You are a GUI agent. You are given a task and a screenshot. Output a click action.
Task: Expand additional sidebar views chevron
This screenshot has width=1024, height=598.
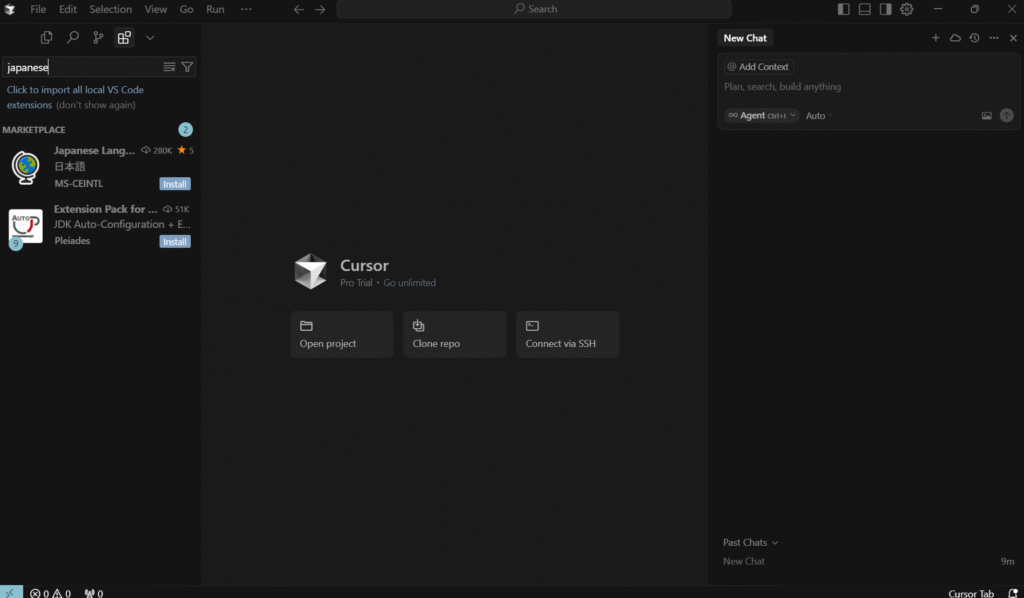coord(150,38)
